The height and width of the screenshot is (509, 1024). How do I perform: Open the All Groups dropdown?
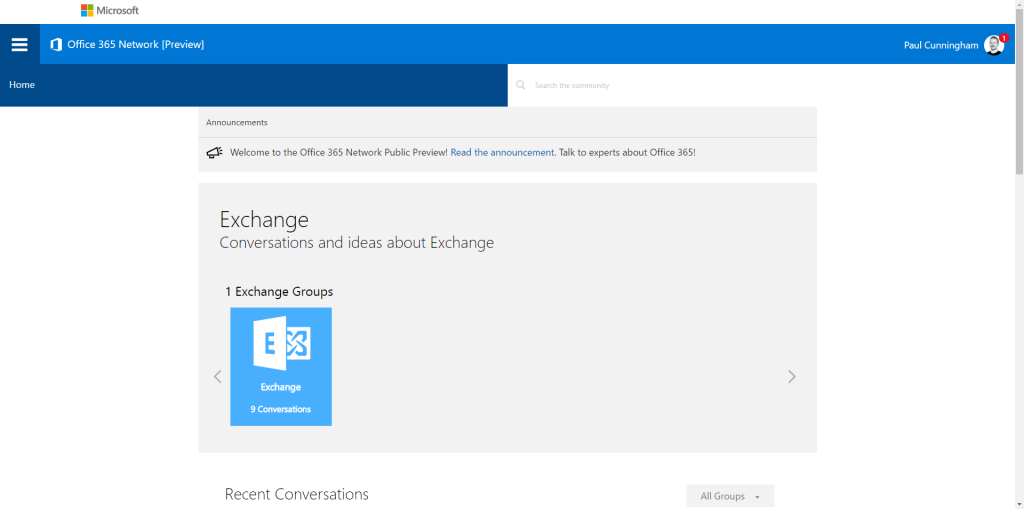[730, 496]
